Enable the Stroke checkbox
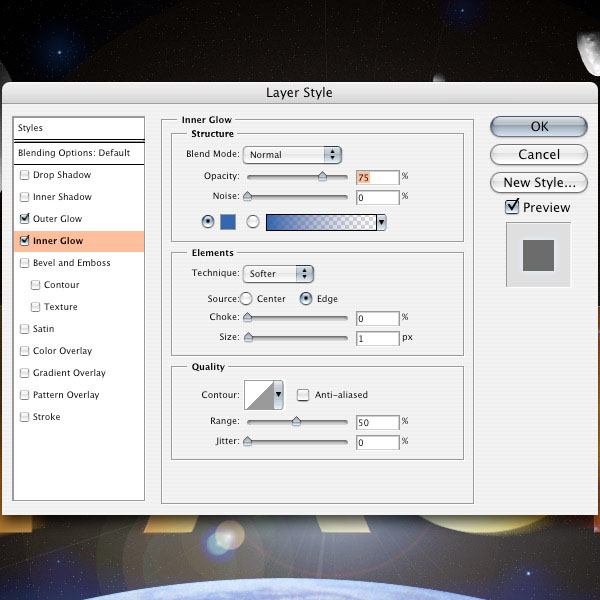 coord(24,417)
